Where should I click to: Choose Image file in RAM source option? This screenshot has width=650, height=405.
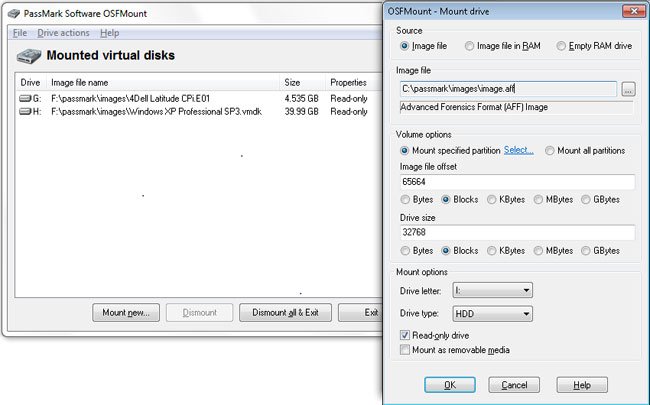pyautogui.click(x=469, y=46)
